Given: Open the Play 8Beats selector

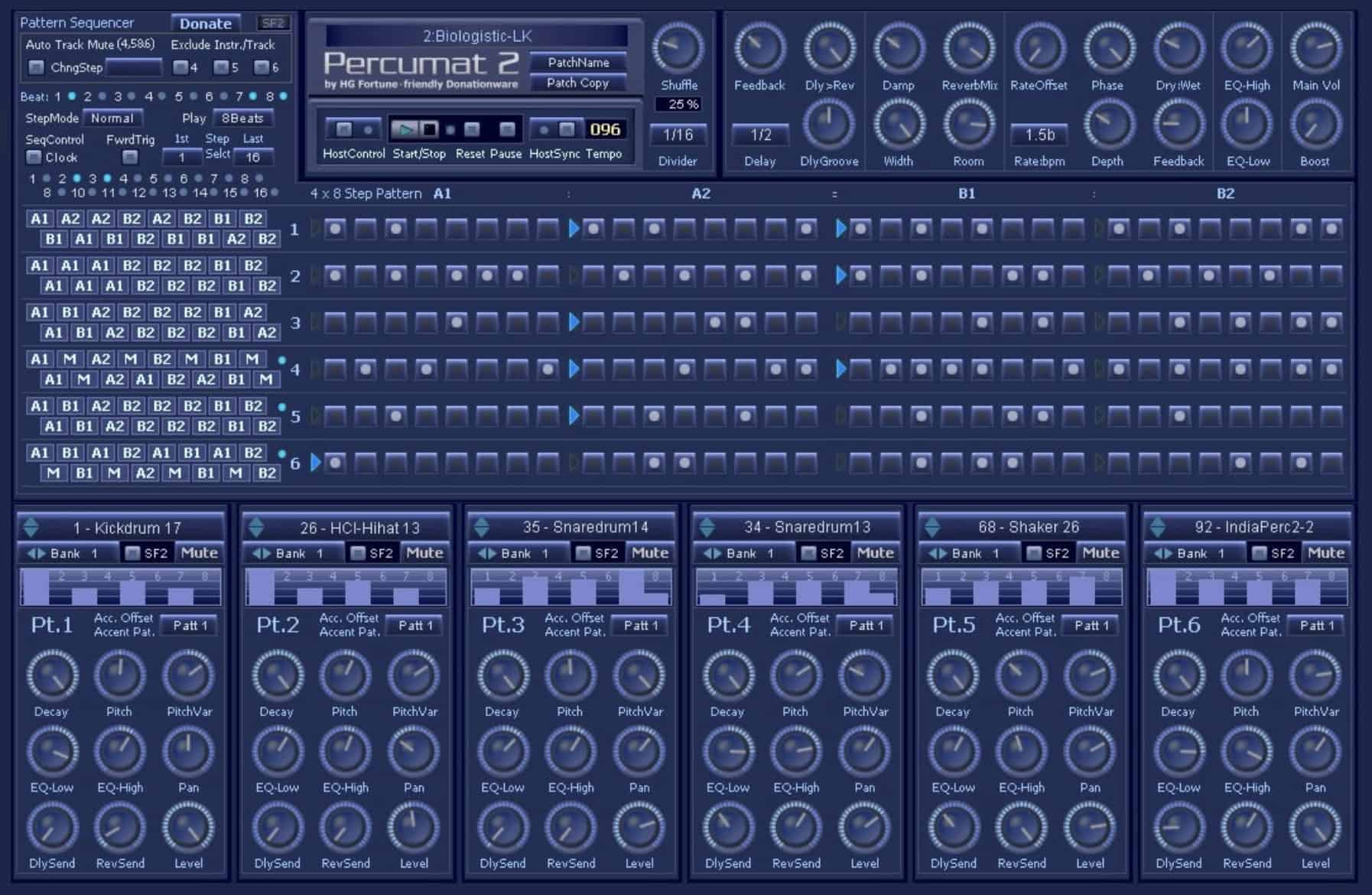Looking at the screenshot, I should tap(242, 118).
